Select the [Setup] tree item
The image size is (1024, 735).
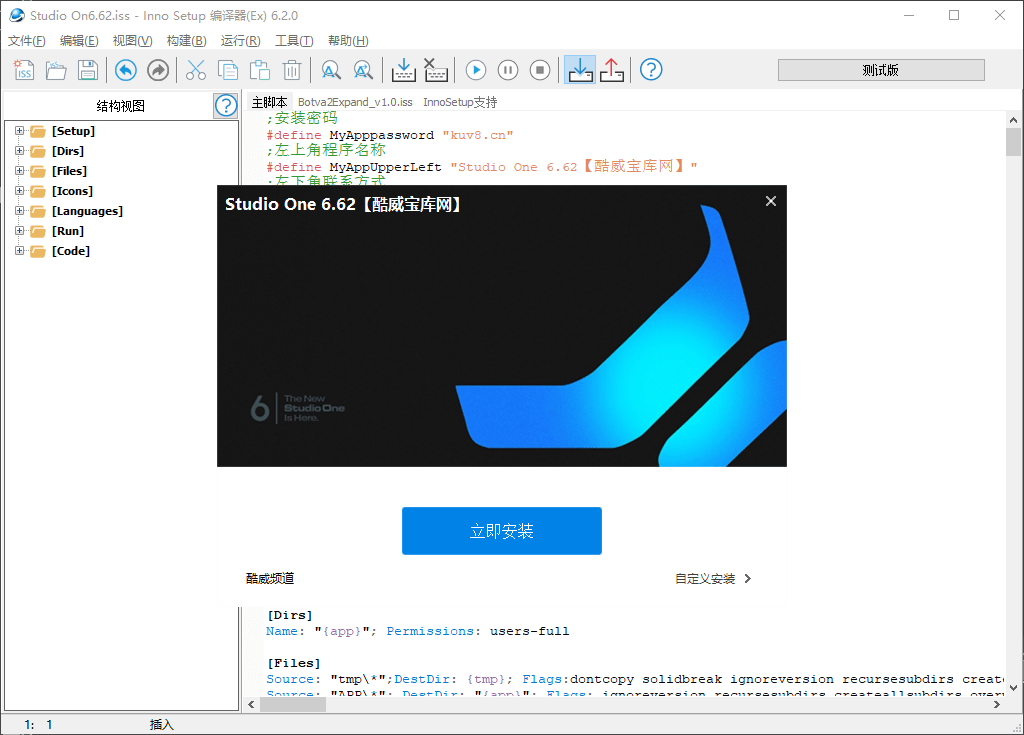pyautogui.click(x=73, y=131)
